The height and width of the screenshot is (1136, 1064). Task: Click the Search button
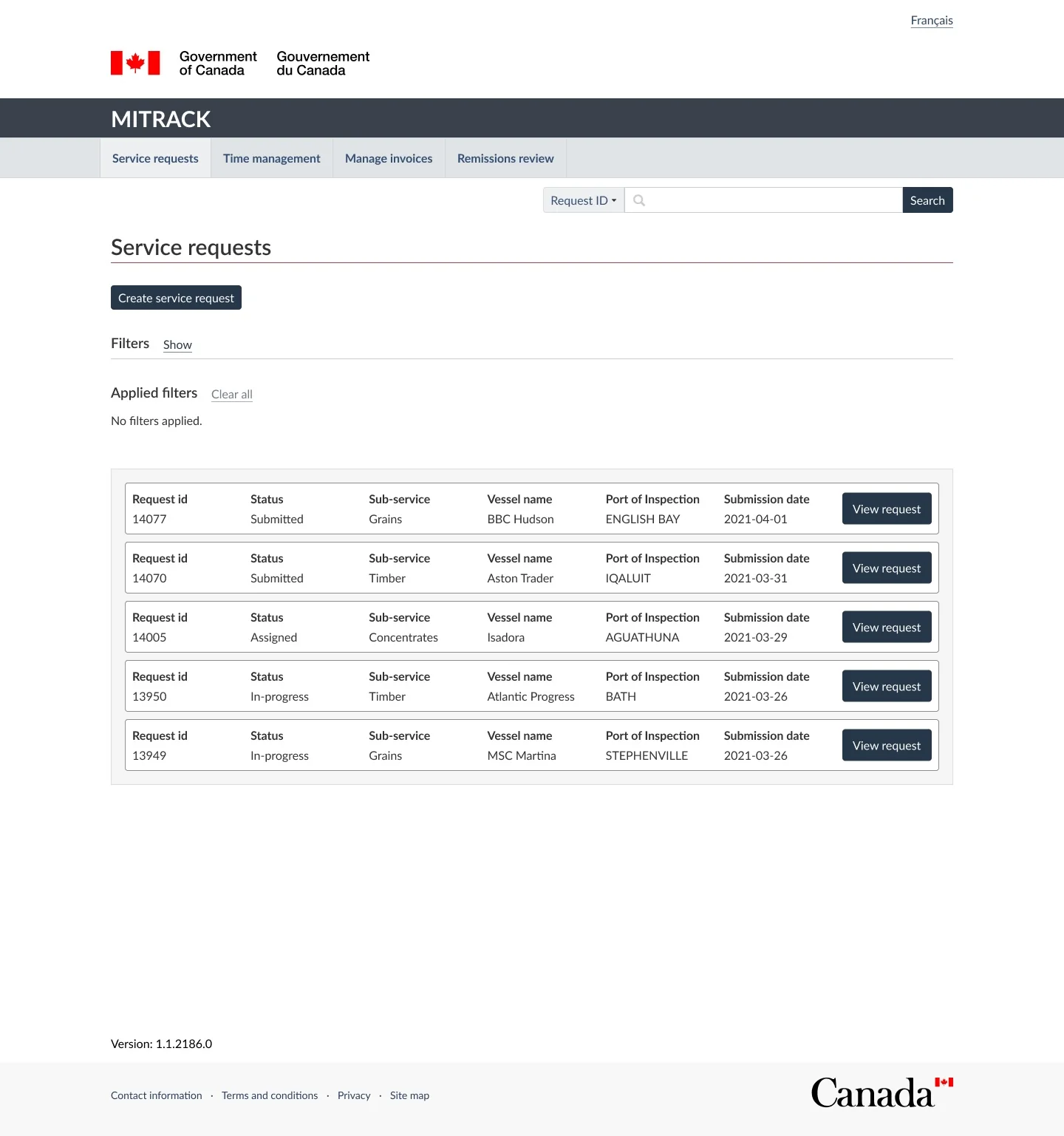coord(927,200)
